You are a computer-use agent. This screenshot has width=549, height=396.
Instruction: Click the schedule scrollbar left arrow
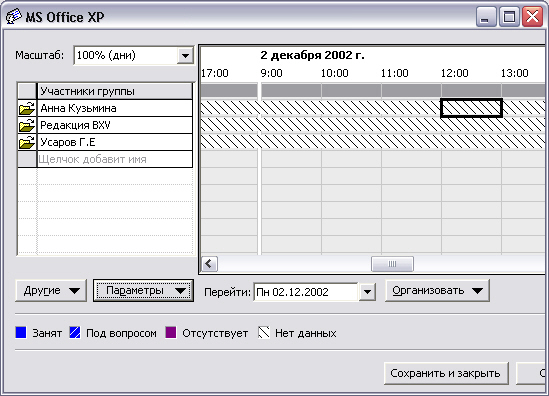tap(209, 264)
